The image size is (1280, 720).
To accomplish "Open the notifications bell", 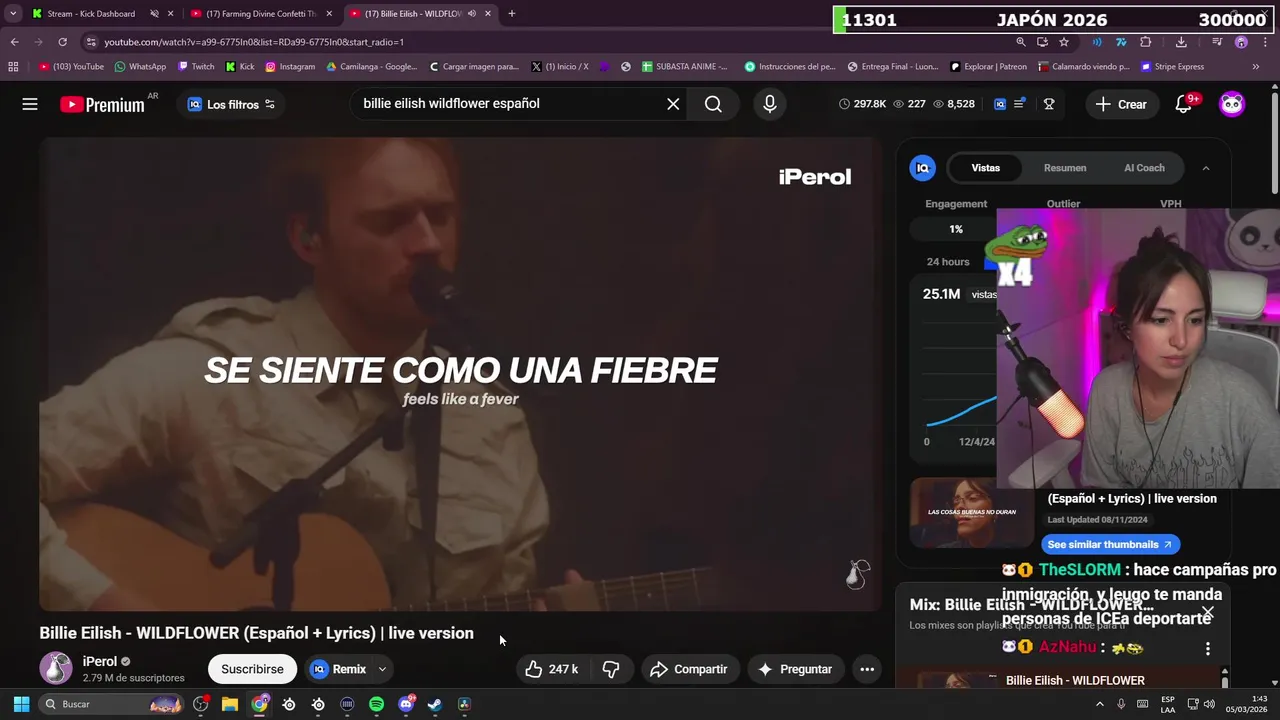I will point(1184,104).
